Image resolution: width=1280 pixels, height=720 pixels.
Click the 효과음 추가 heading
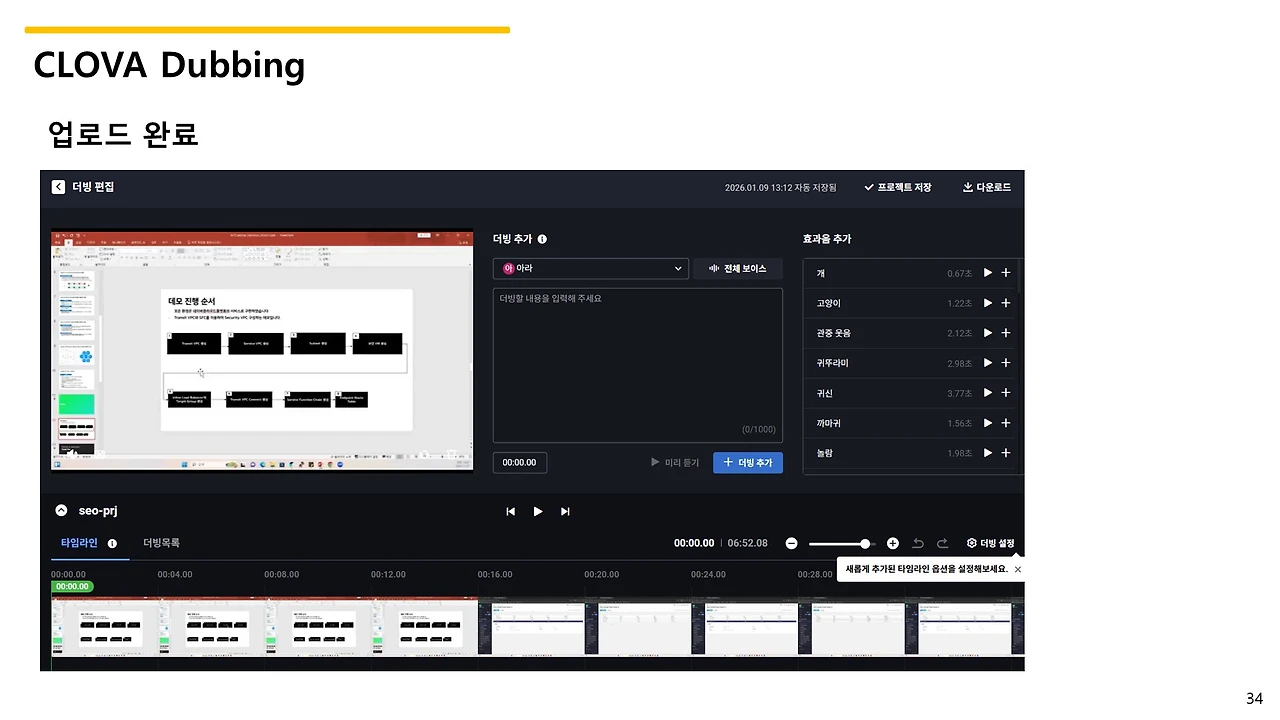click(x=827, y=239)
